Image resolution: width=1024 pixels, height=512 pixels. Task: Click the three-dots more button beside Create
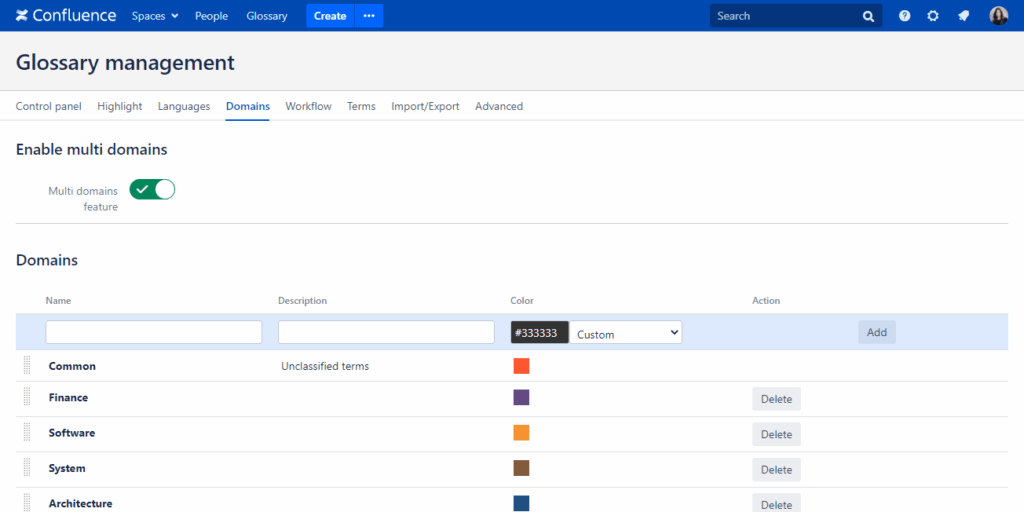(369, 16)
